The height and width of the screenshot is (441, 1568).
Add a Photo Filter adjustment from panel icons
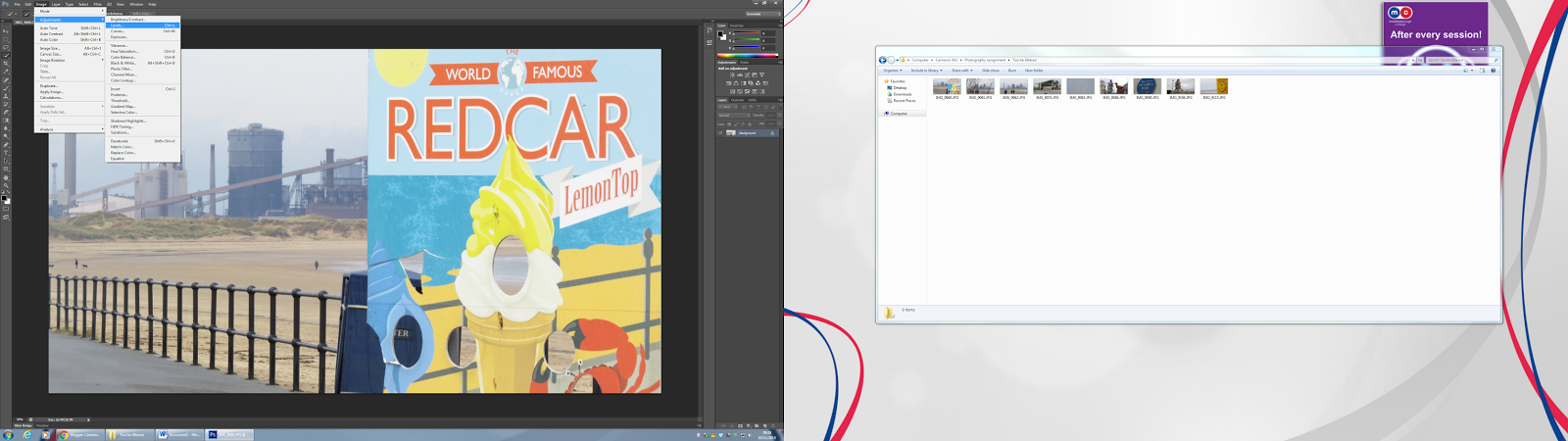point(751,83)
